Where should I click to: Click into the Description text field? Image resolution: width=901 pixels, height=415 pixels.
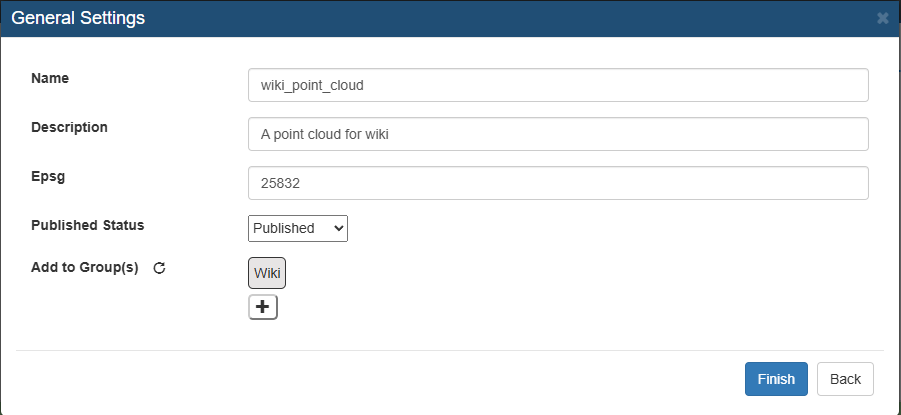tap(558, 134)
